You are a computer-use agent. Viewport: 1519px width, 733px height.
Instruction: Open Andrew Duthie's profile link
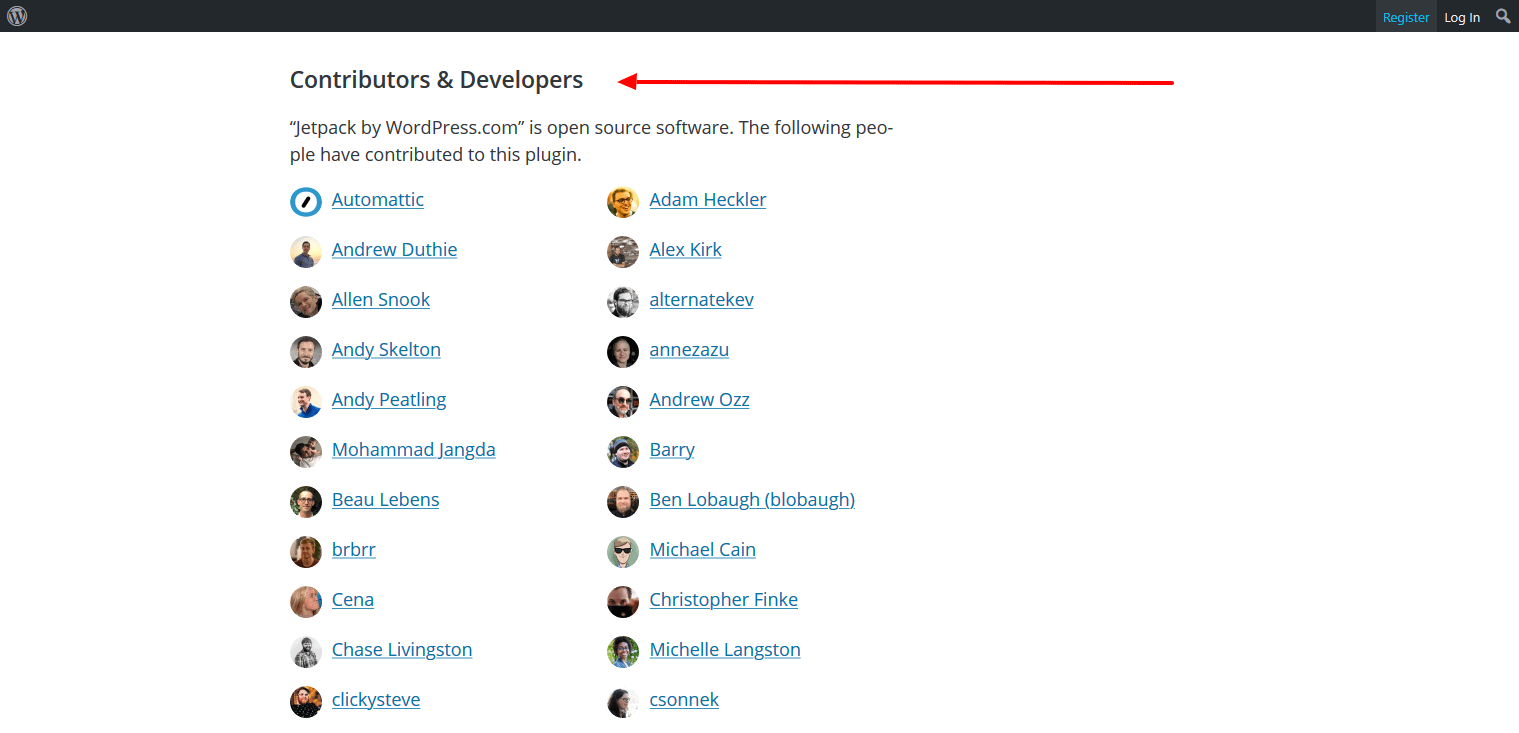[395, 249]
